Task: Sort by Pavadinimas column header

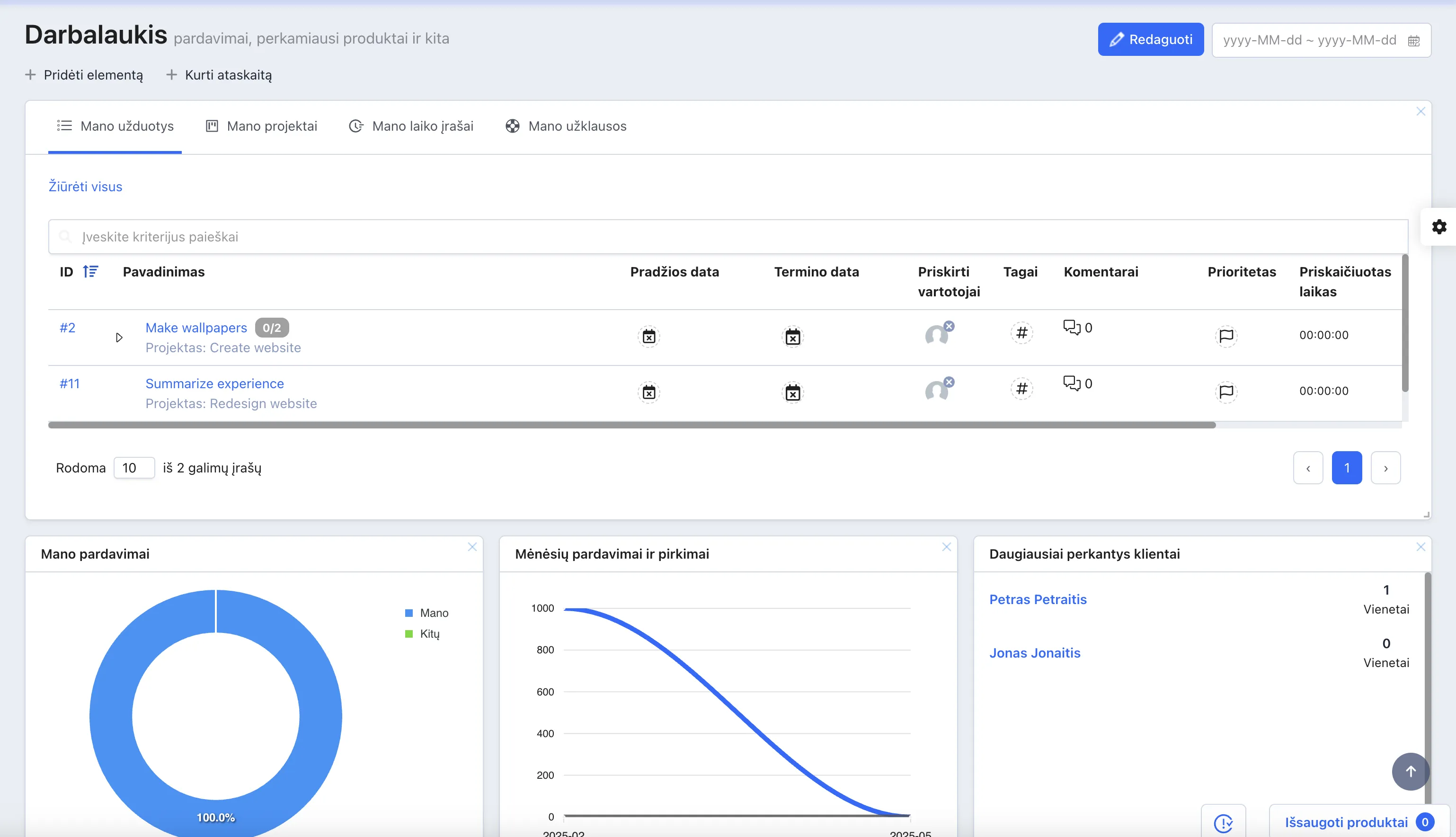Action: (163, 271)
